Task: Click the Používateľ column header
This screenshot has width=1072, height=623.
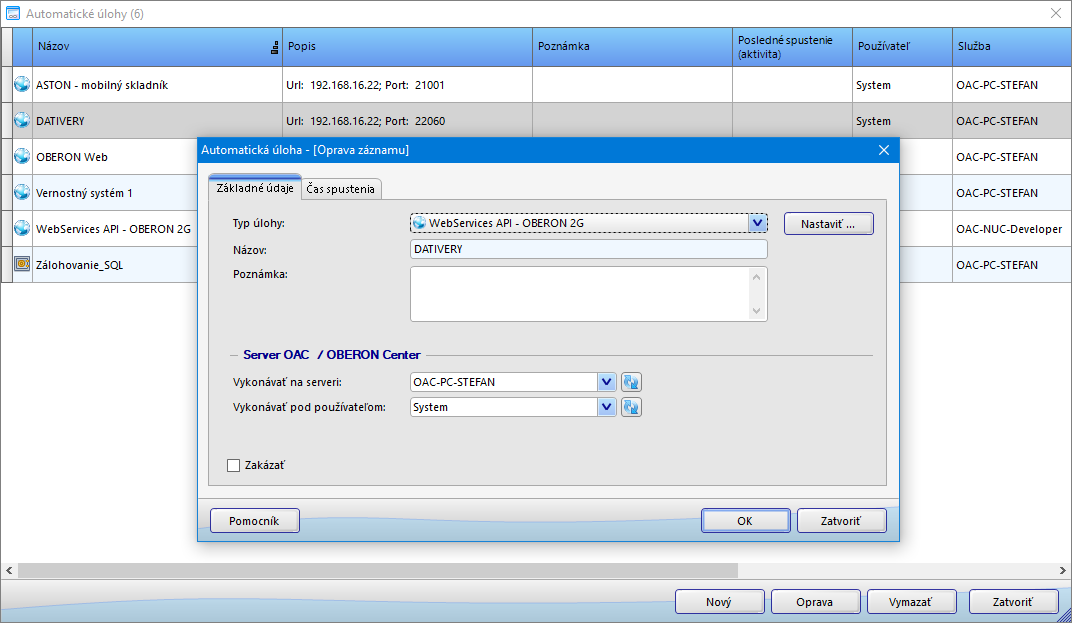Action: click(902, 47)
